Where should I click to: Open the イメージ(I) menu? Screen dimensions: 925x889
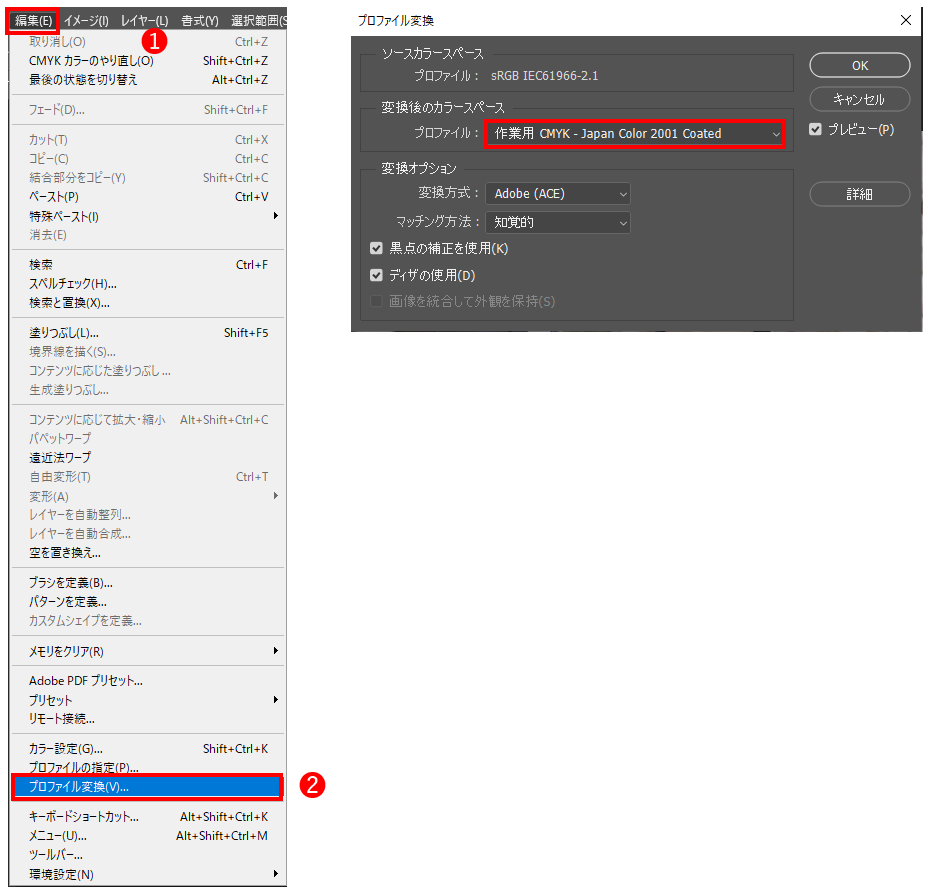click(86, 20)
